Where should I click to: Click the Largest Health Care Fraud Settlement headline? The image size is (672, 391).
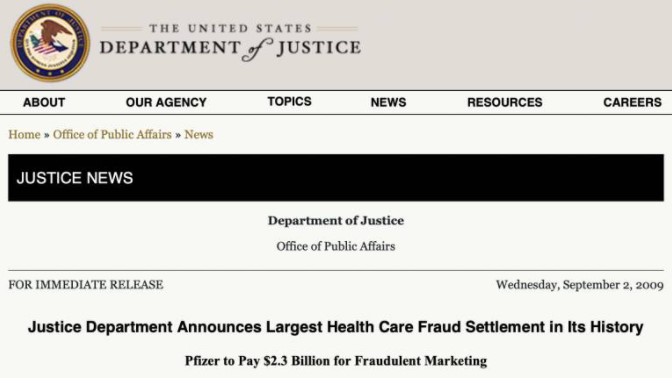point(336,327)
